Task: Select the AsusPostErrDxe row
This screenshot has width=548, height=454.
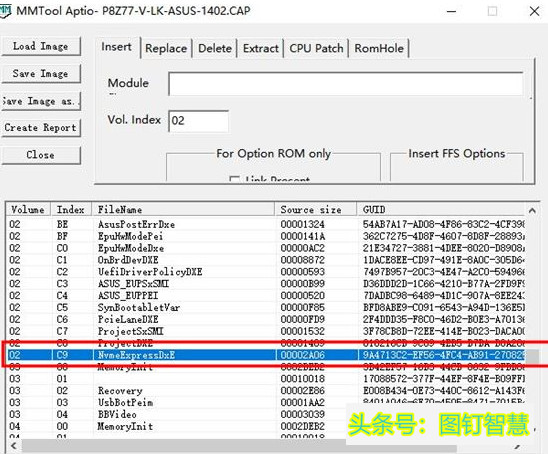Action: 266,224
